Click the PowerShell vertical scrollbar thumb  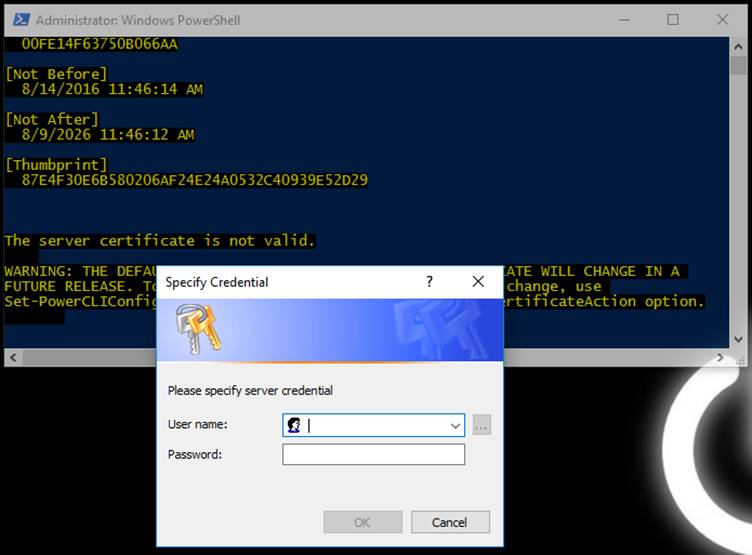coord(738,65)
